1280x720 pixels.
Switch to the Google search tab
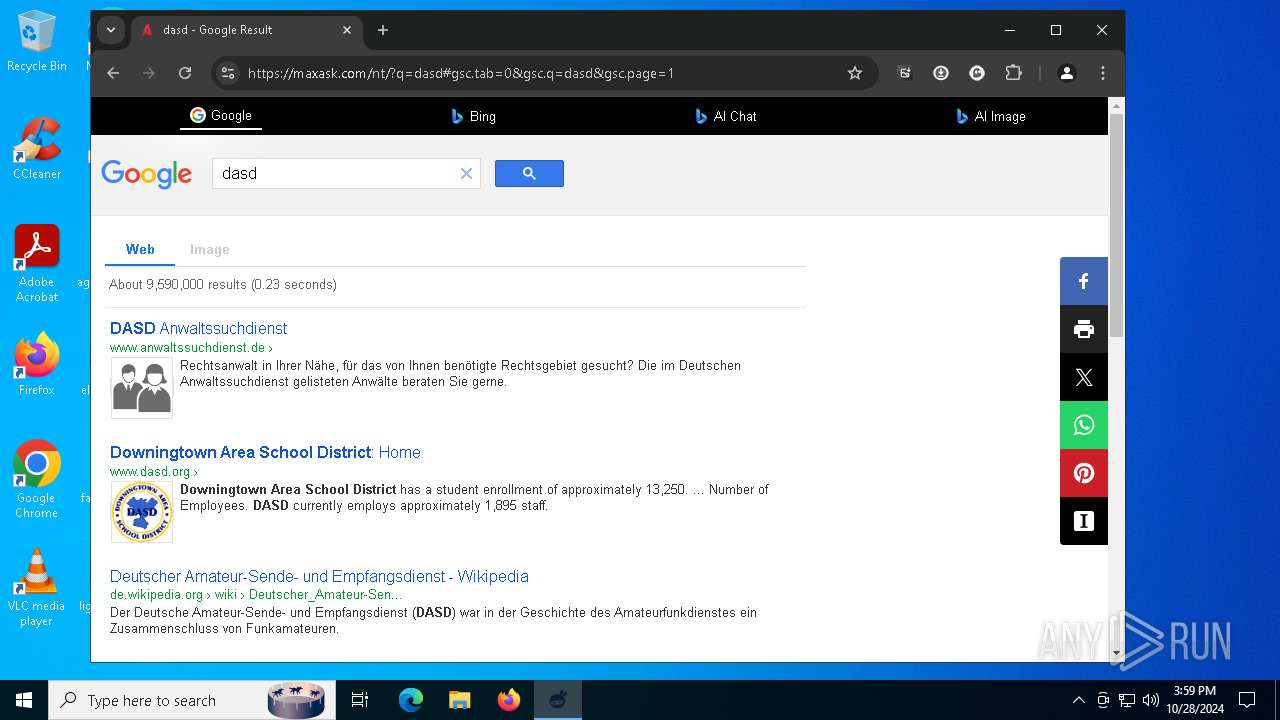[221, 116]
